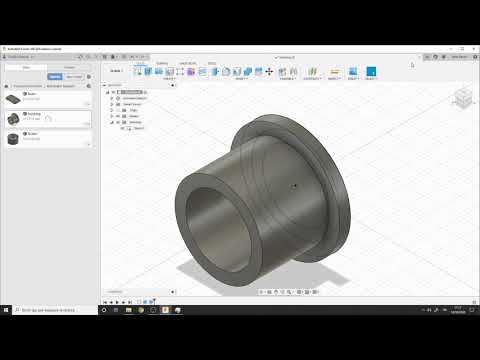Click the New Component icon in Assemble
480x360 pixels.
click(x=282, y=71)
